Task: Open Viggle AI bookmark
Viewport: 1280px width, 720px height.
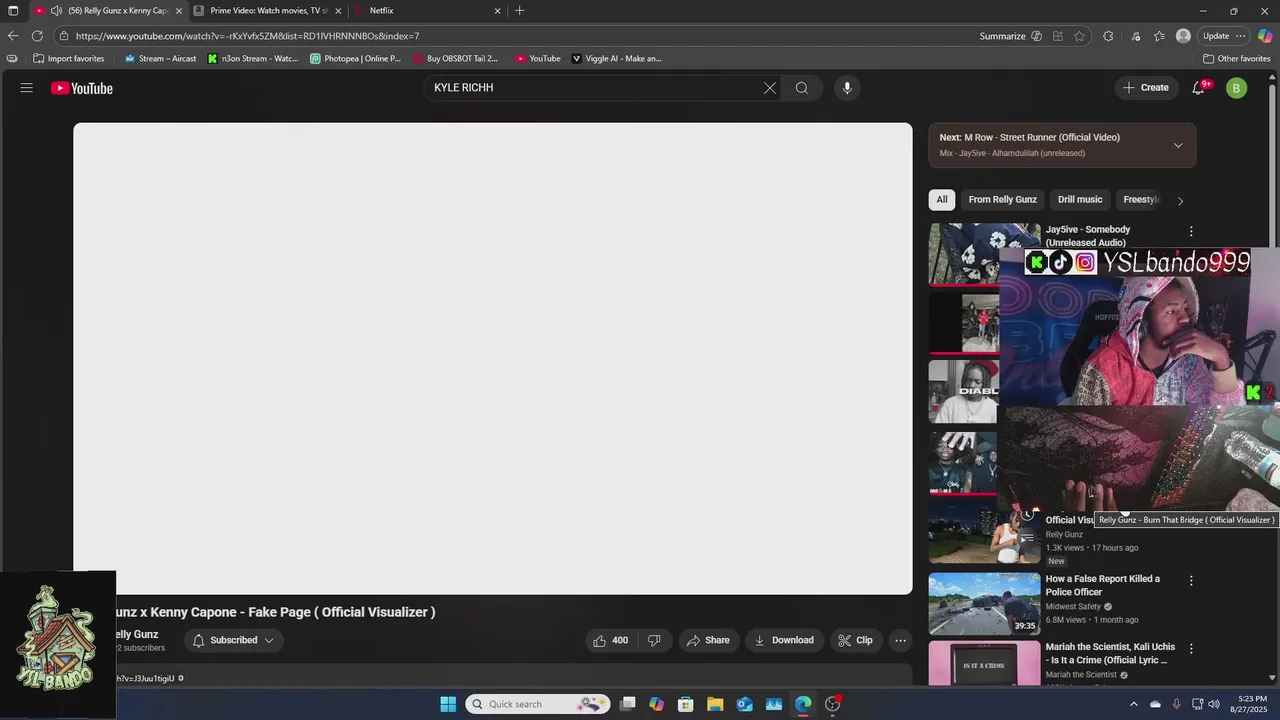Action: pos(616,58)
